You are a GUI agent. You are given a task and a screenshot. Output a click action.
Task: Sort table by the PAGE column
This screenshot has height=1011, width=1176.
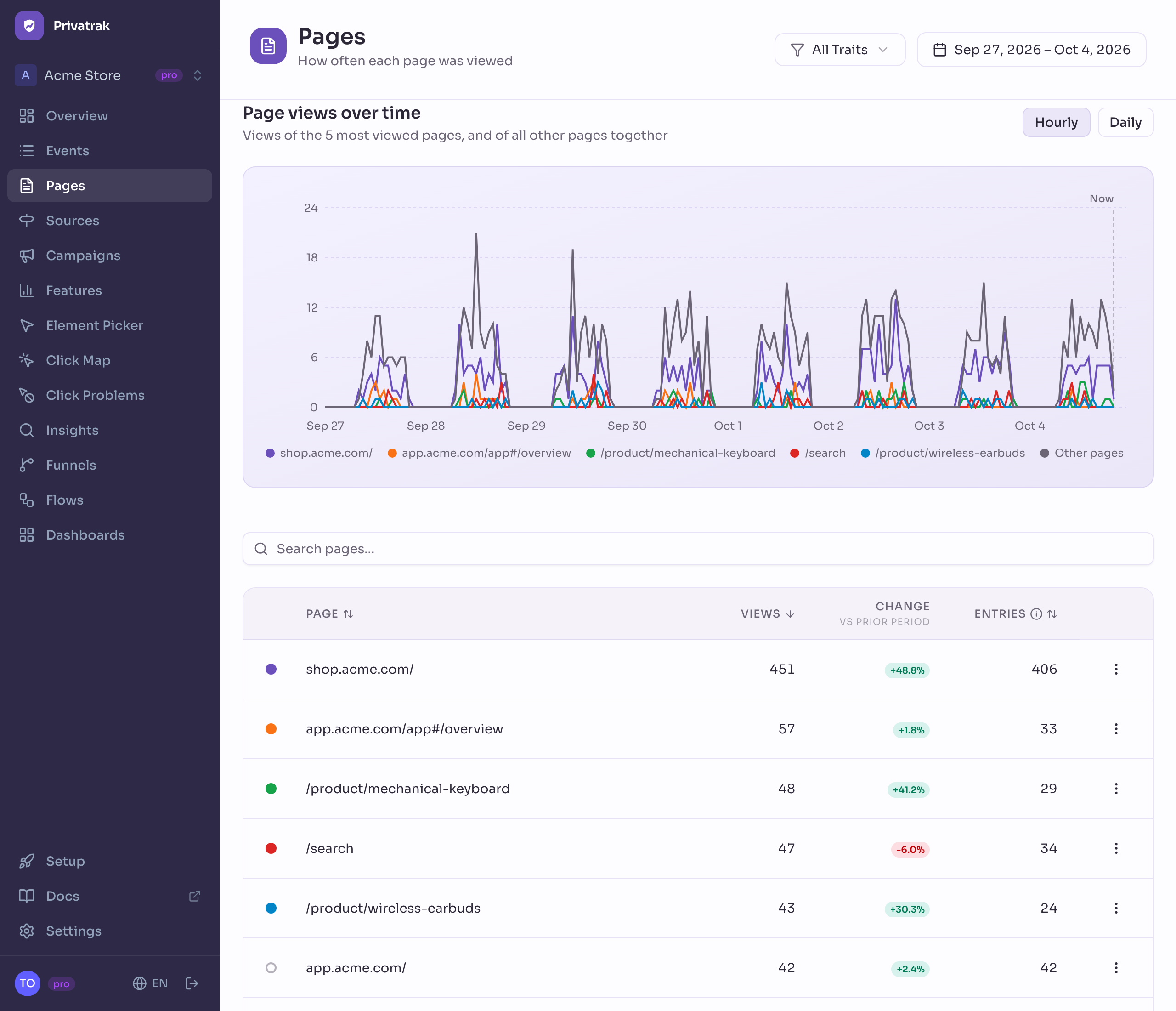click(330, 613)
